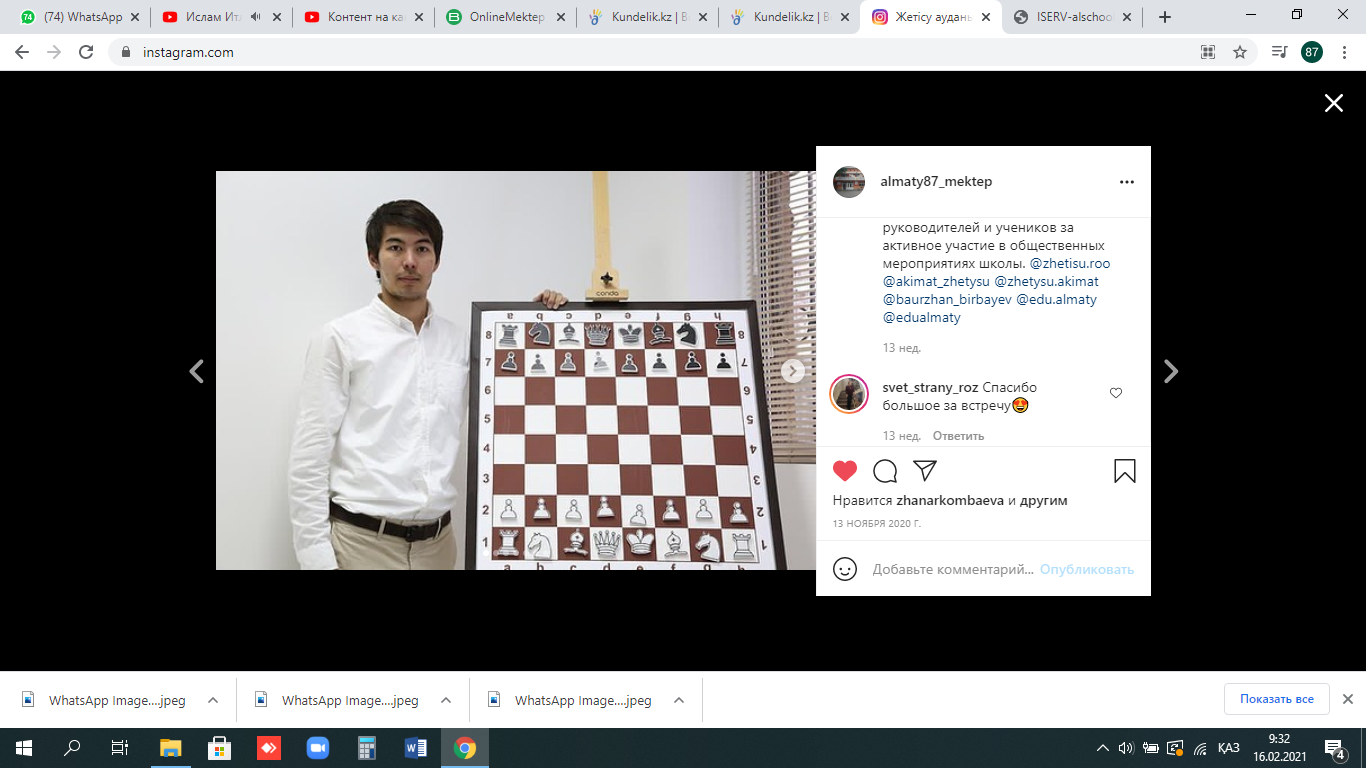The width and height of the screenshot is (1366, 768).
Task: Open the @akimat_zhetysu mention
Action: [936, 281]
